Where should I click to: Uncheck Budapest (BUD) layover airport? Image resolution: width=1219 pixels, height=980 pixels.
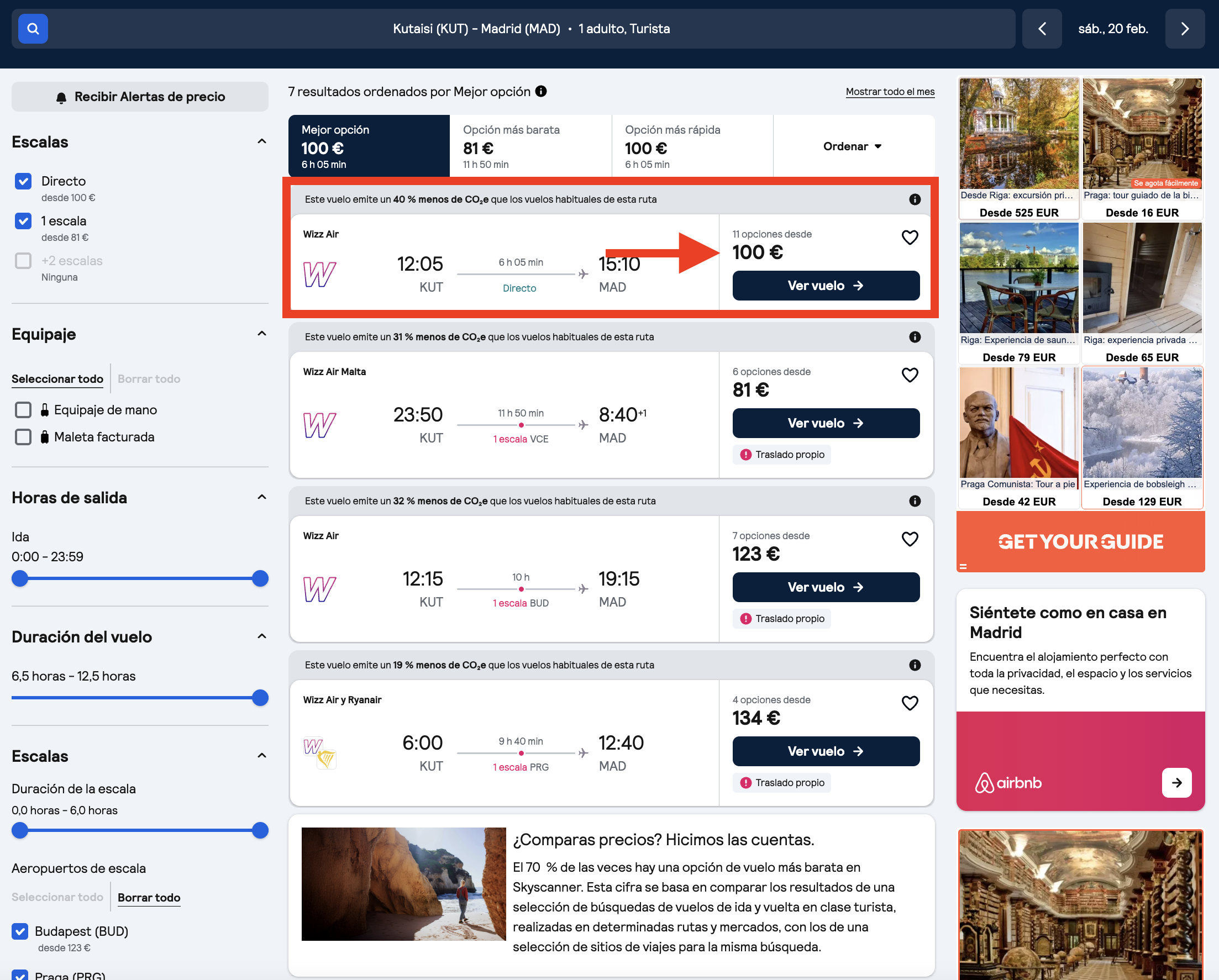20,931
